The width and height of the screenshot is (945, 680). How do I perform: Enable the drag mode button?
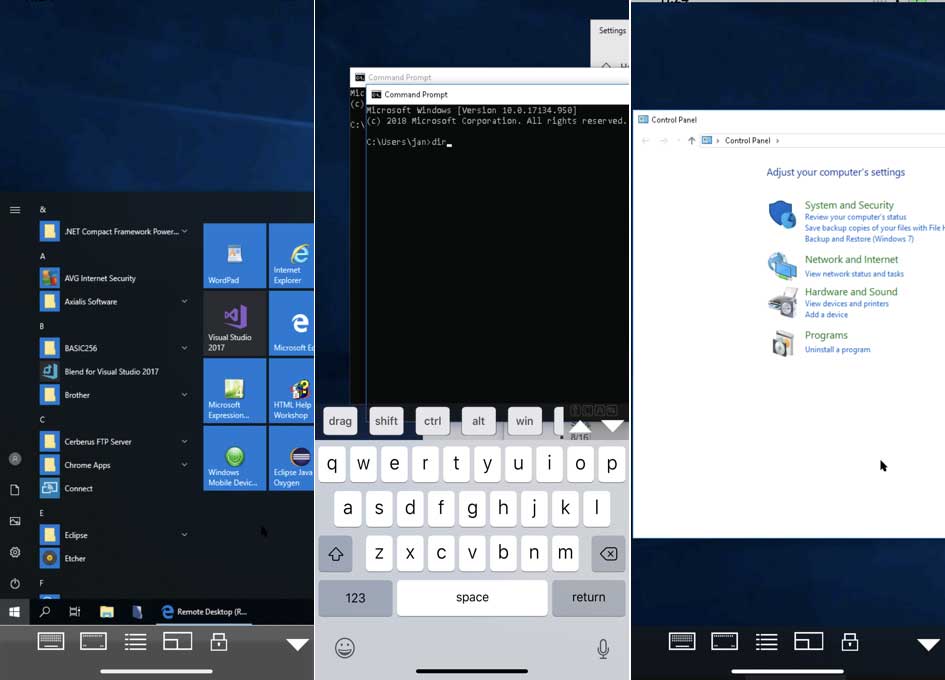pos(340,421)
